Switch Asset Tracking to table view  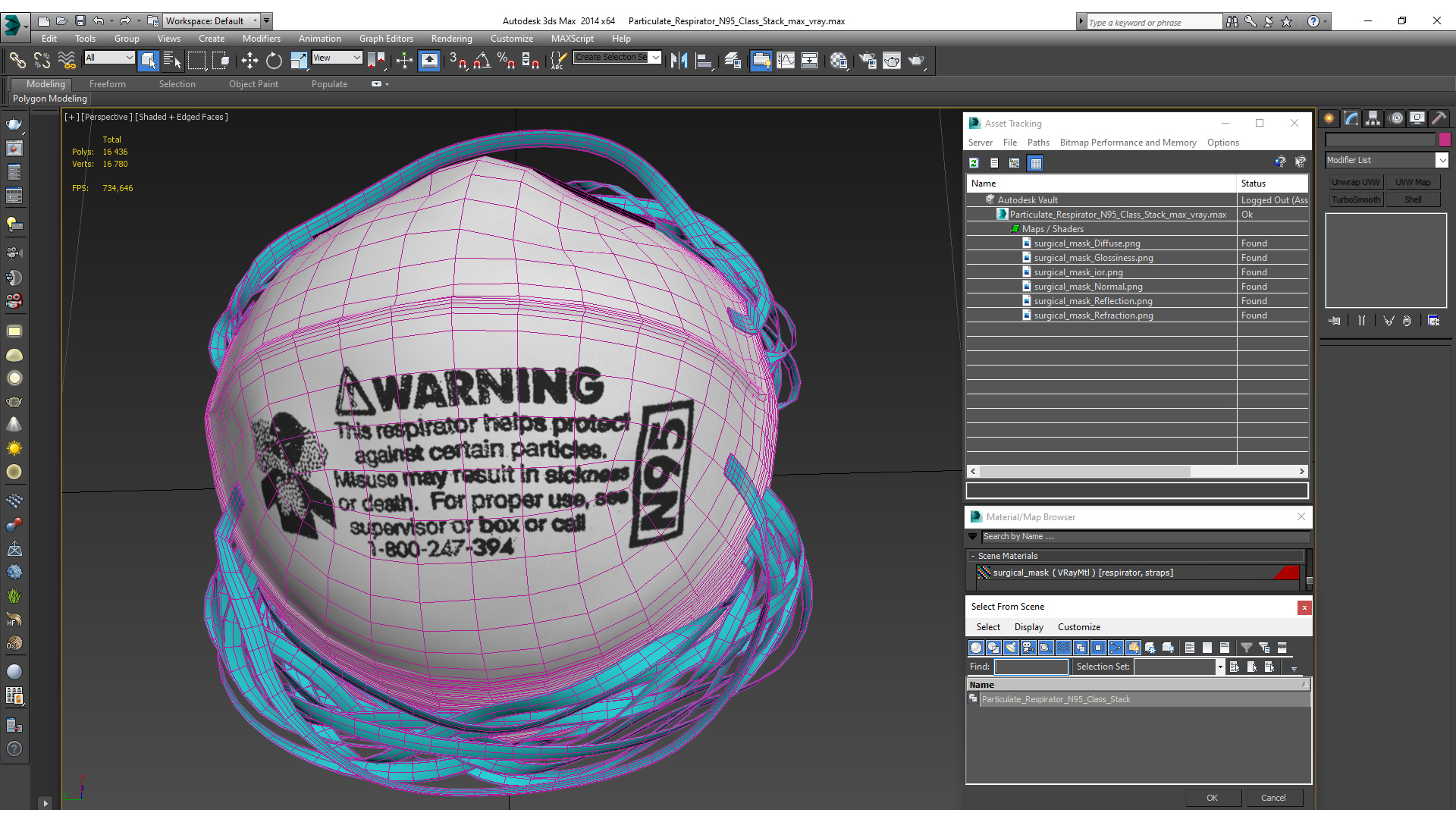[1036, 163]
